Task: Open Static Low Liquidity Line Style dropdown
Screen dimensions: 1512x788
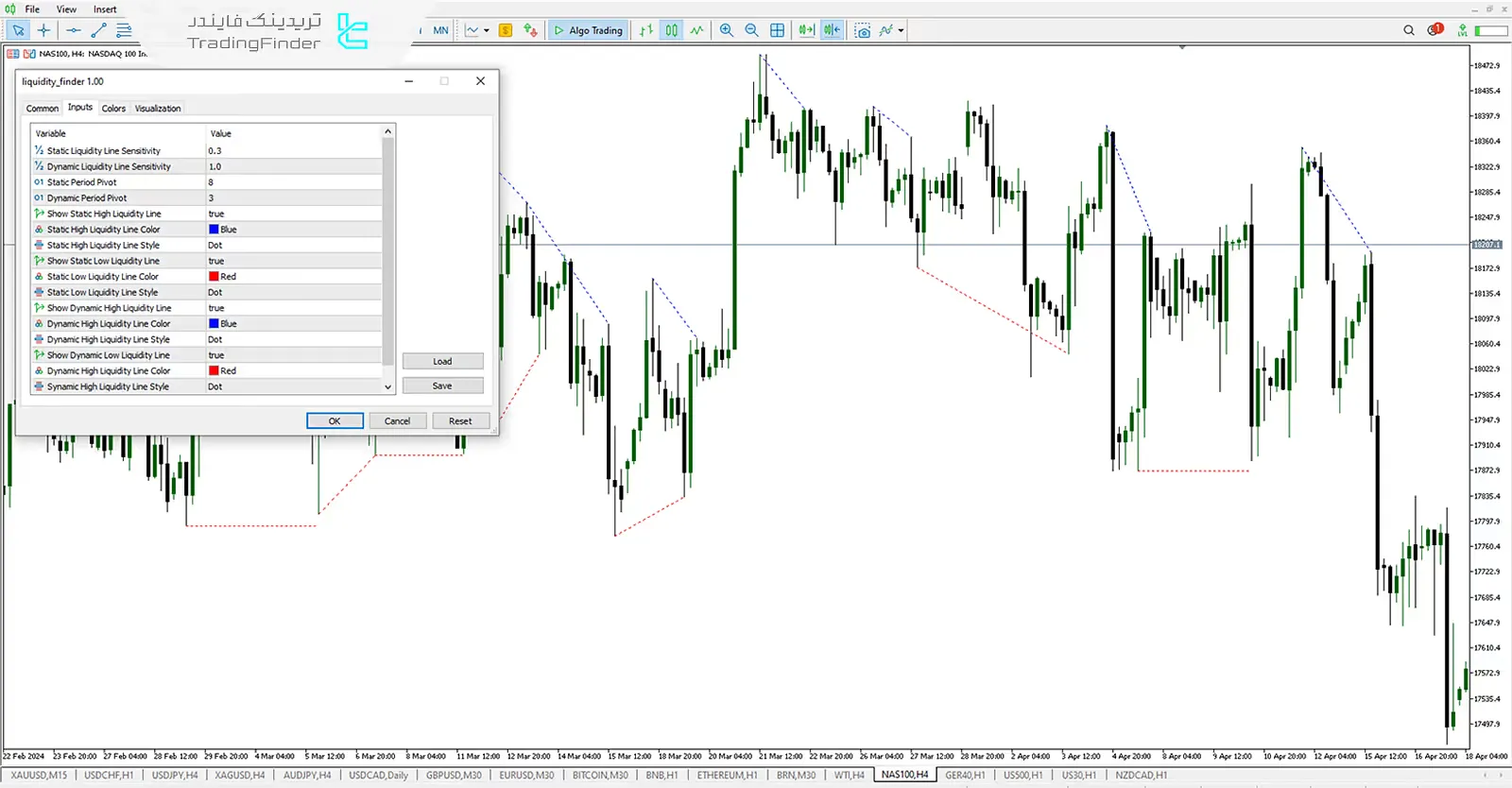Action: [293, 292]
